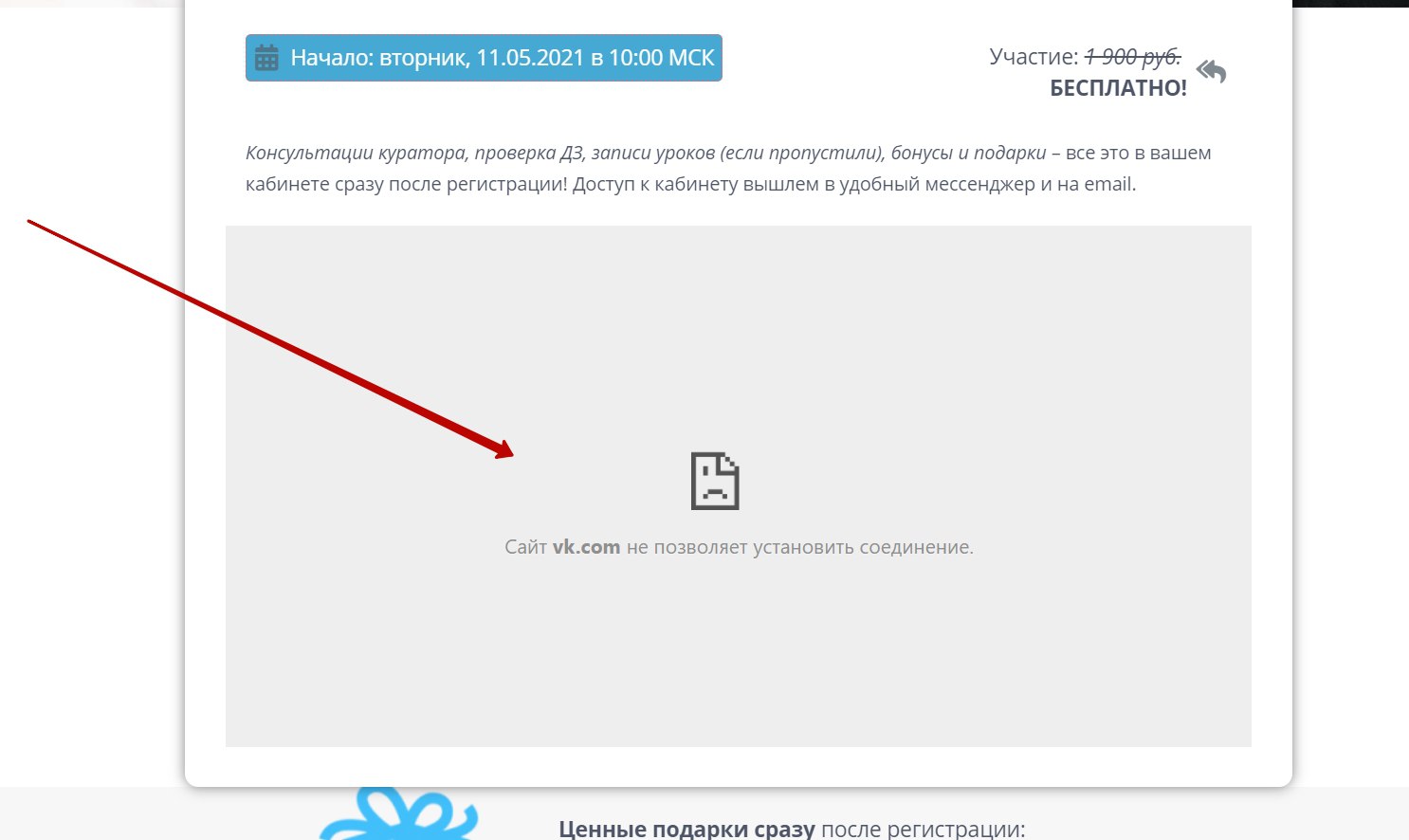Click the italic text 'Консультации куратора, проверка ДЗ'
This screenshot has width=1409, height=840.
[x=414, y=153]
